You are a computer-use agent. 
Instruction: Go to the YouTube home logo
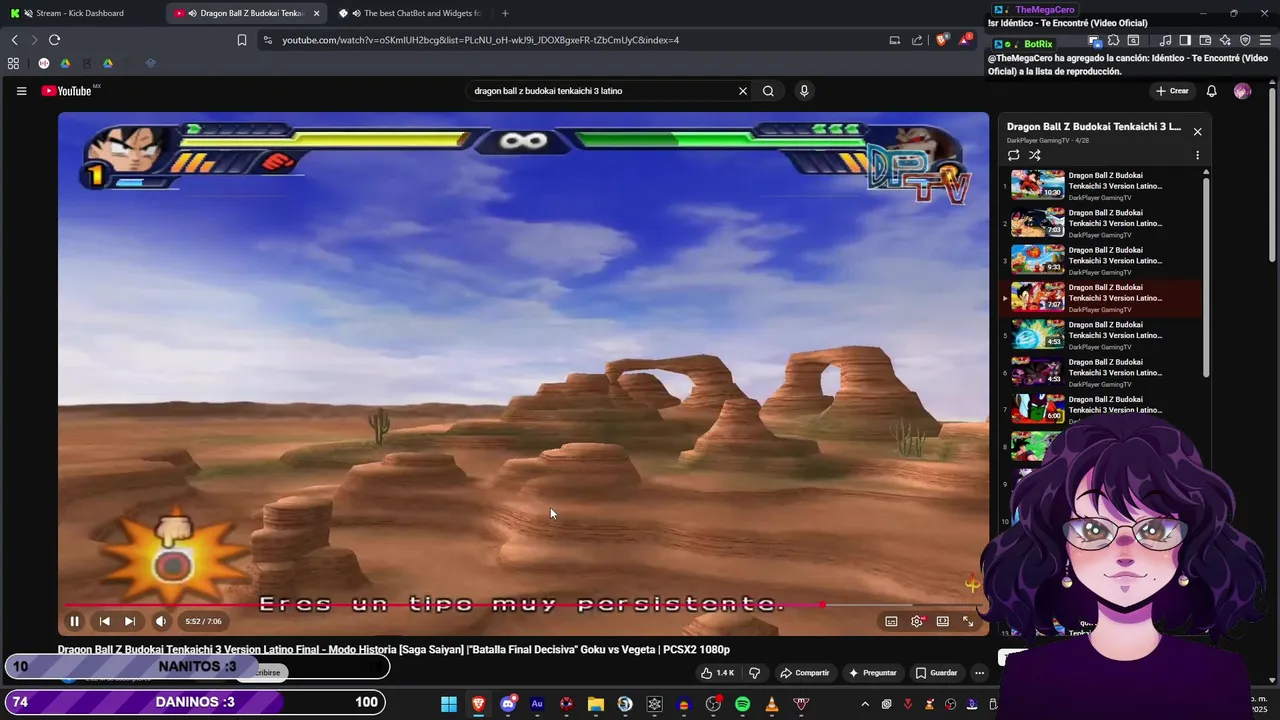[67, 91]
